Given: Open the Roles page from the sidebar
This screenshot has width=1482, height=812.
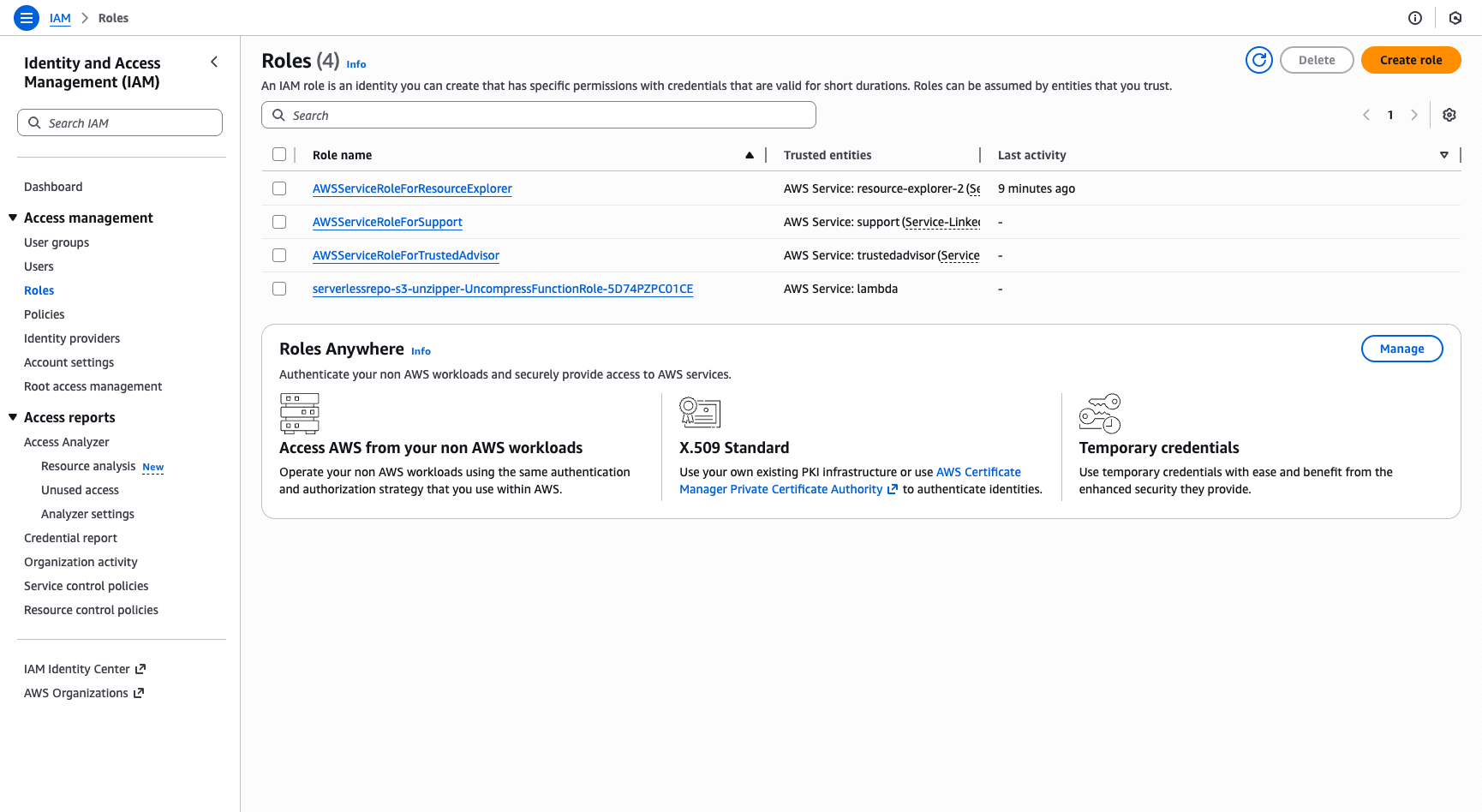Looking at the screenshot, I should 39,290.
